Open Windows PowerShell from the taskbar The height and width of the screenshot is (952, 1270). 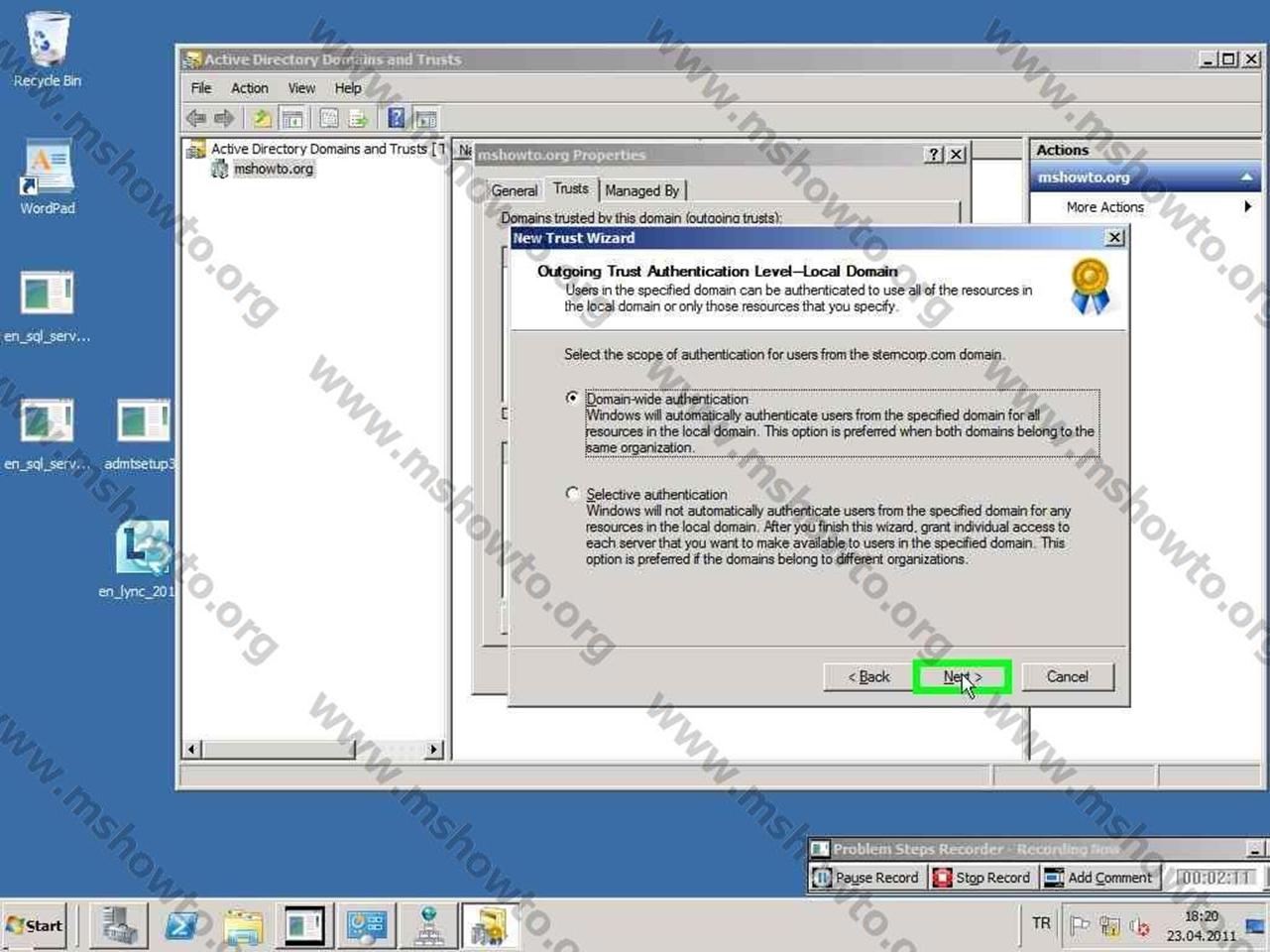pos(180,926)
